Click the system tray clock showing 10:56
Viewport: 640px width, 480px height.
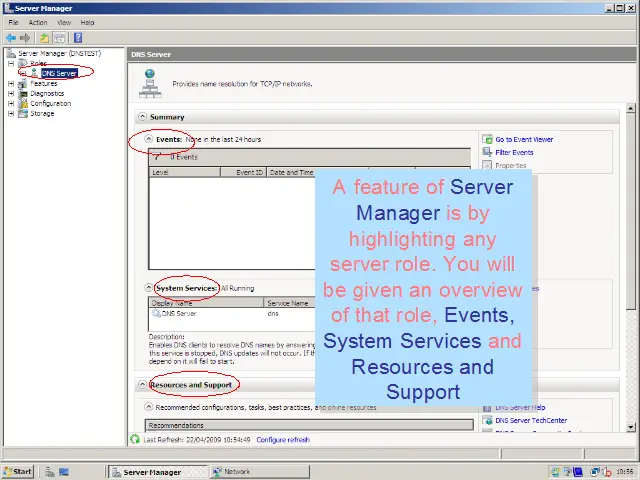pos(625,472)
